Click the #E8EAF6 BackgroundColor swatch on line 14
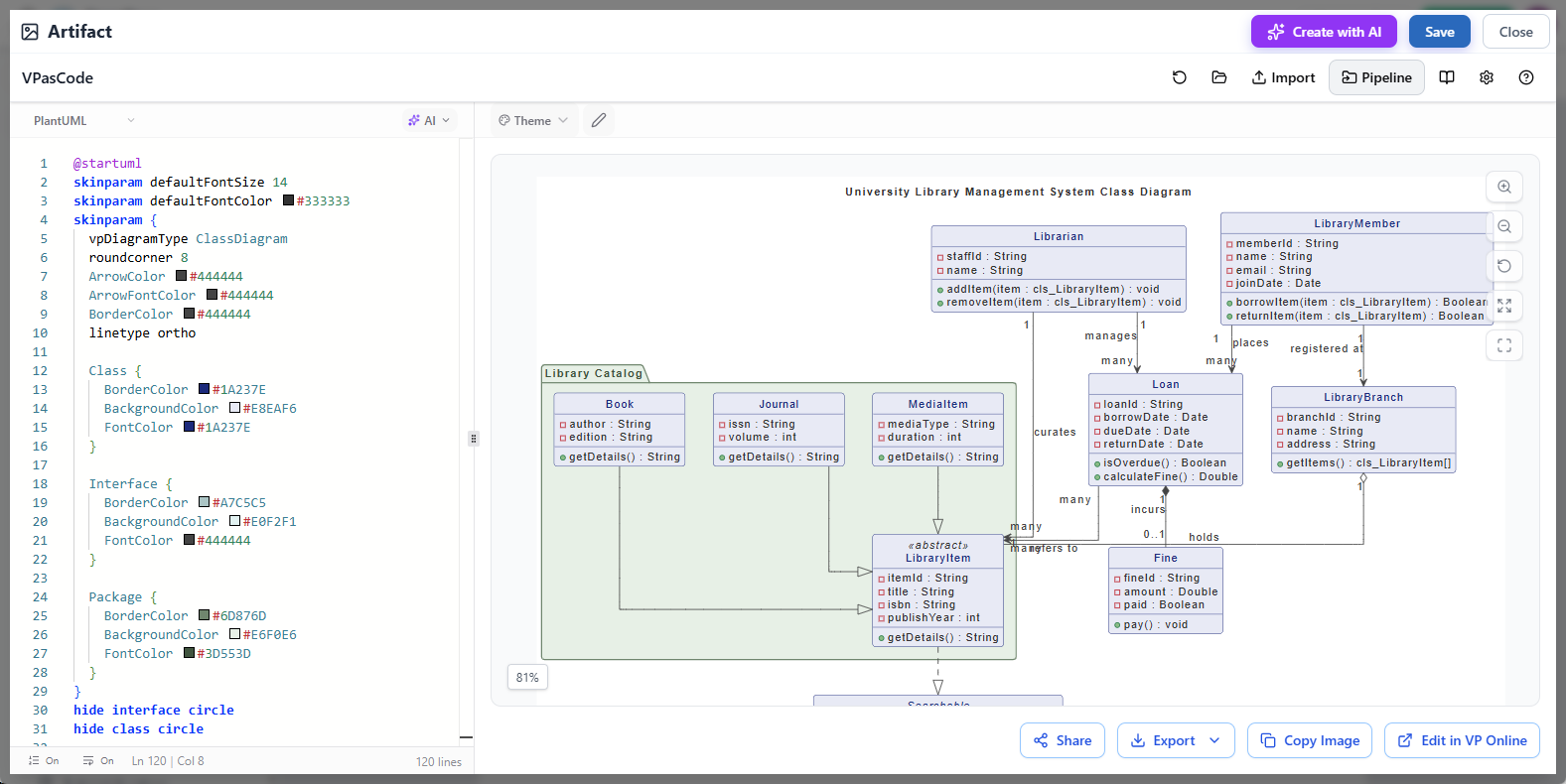 [234, 408]
